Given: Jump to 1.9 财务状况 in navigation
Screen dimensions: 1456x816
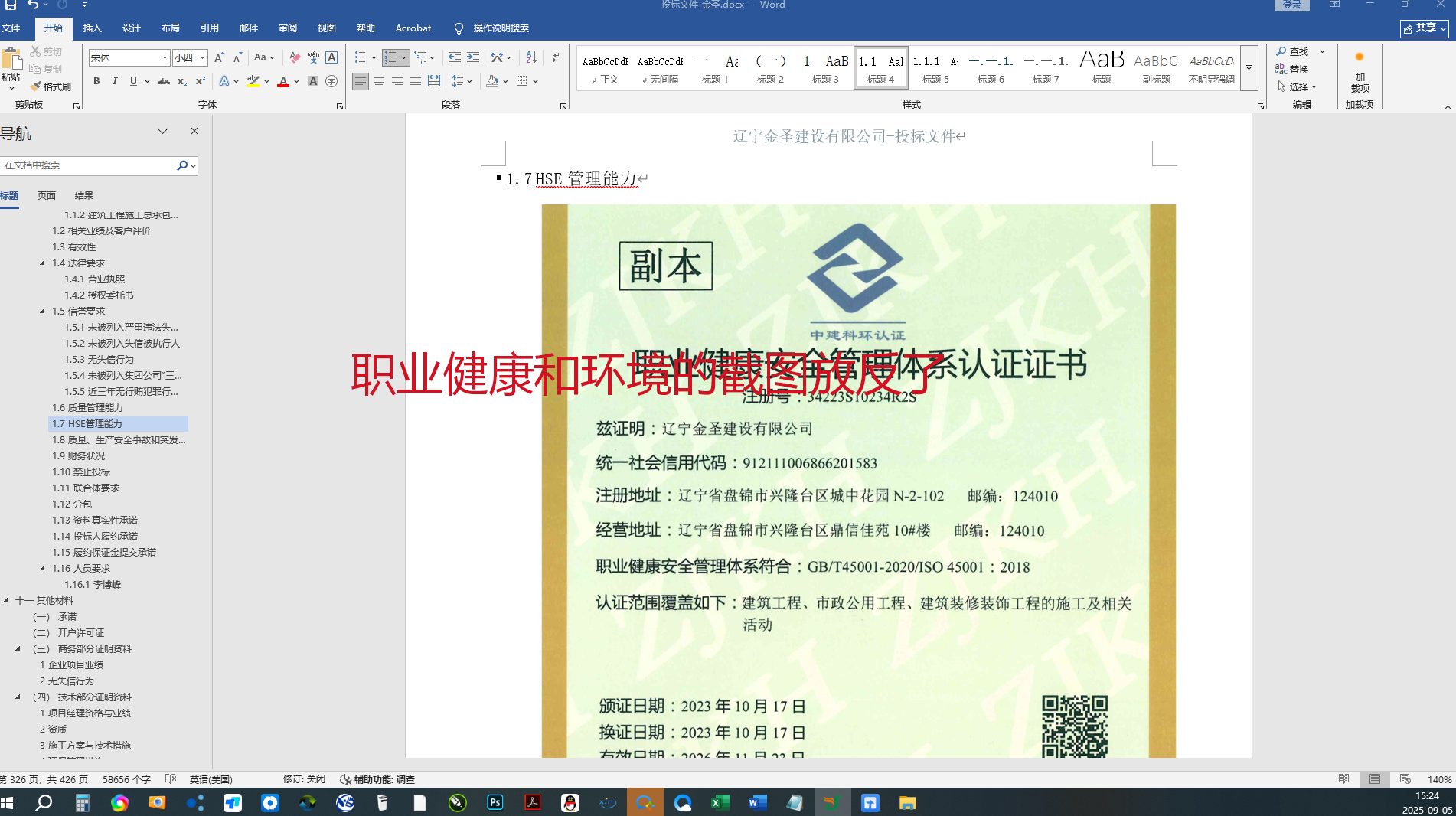Looking at the screenshot, I should [x=79, y=456].
